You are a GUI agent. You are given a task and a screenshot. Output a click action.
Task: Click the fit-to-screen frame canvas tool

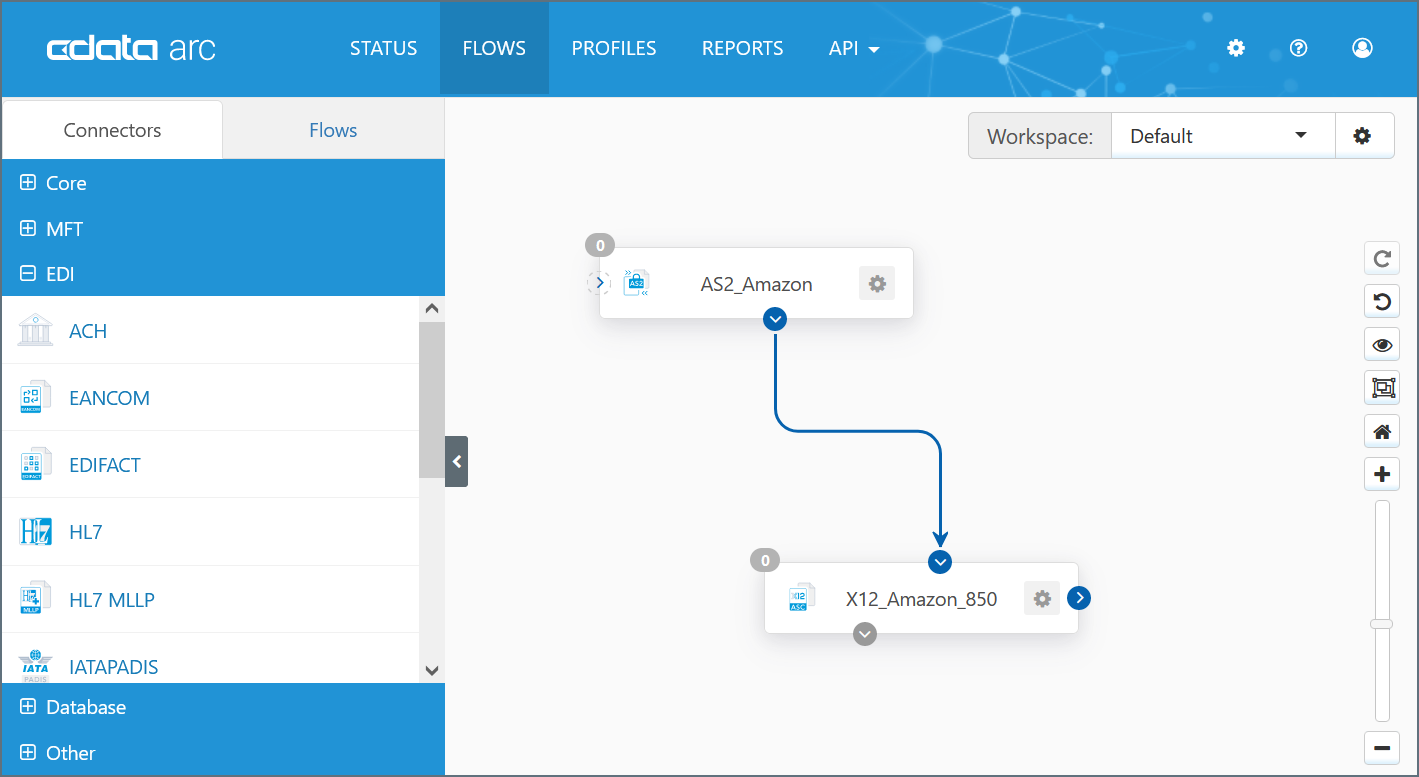pos(1382,388)
